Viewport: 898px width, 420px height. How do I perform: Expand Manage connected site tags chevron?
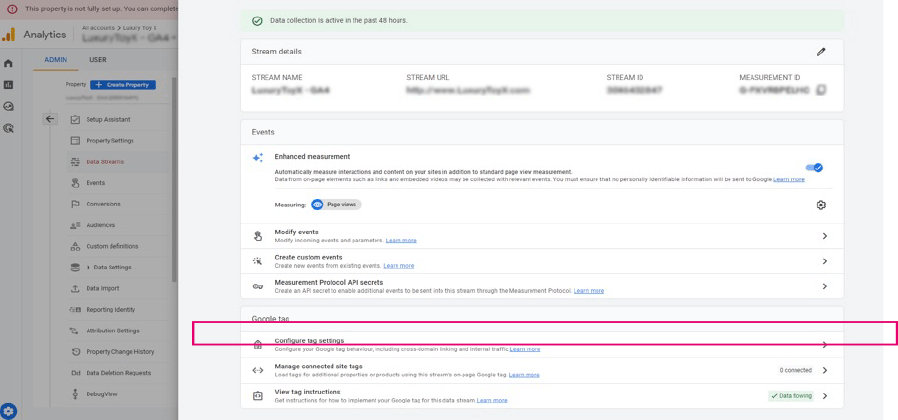click(825, 370)
